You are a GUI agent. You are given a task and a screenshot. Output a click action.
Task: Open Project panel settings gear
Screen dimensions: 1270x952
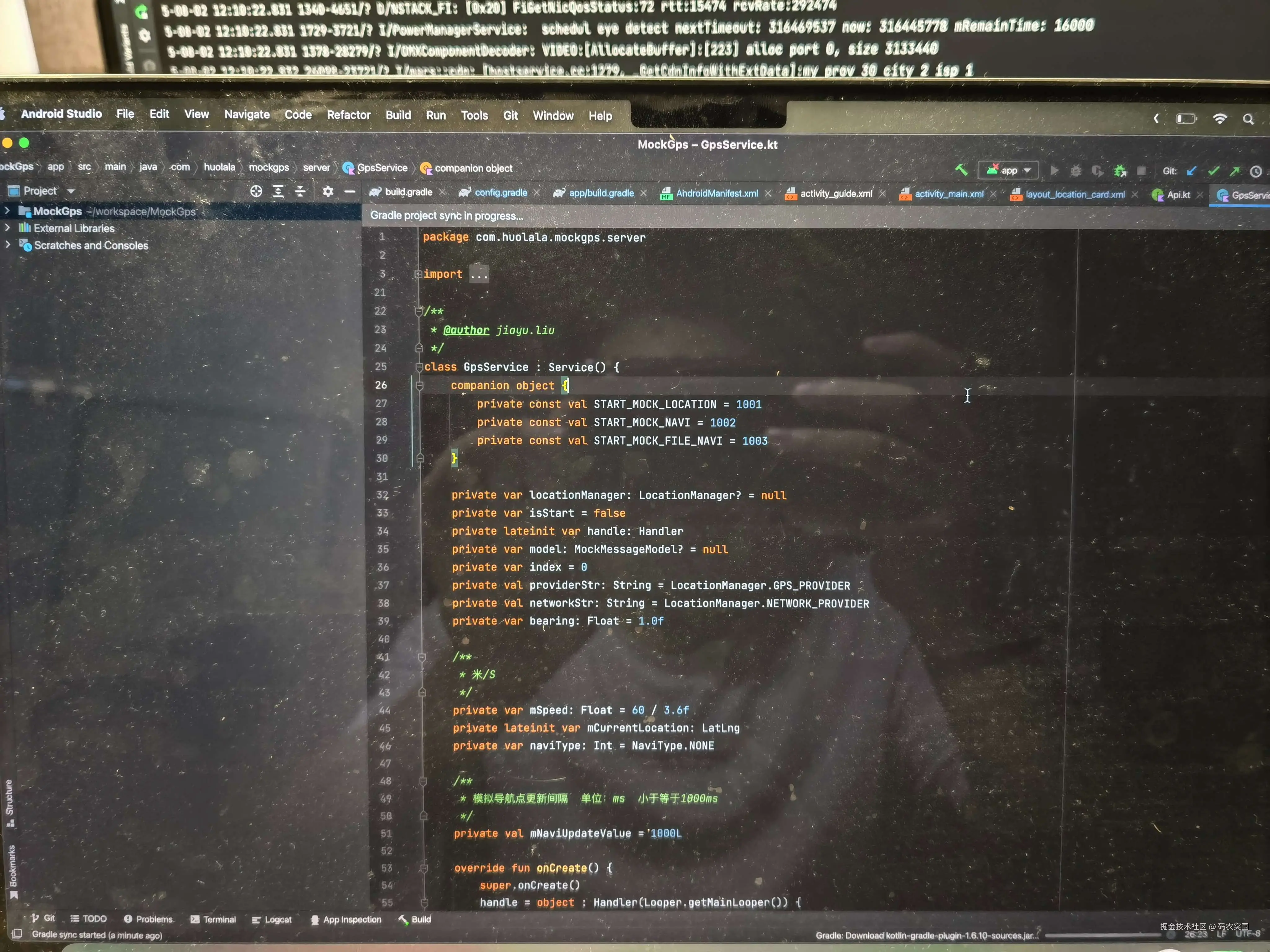click(327, 192)
